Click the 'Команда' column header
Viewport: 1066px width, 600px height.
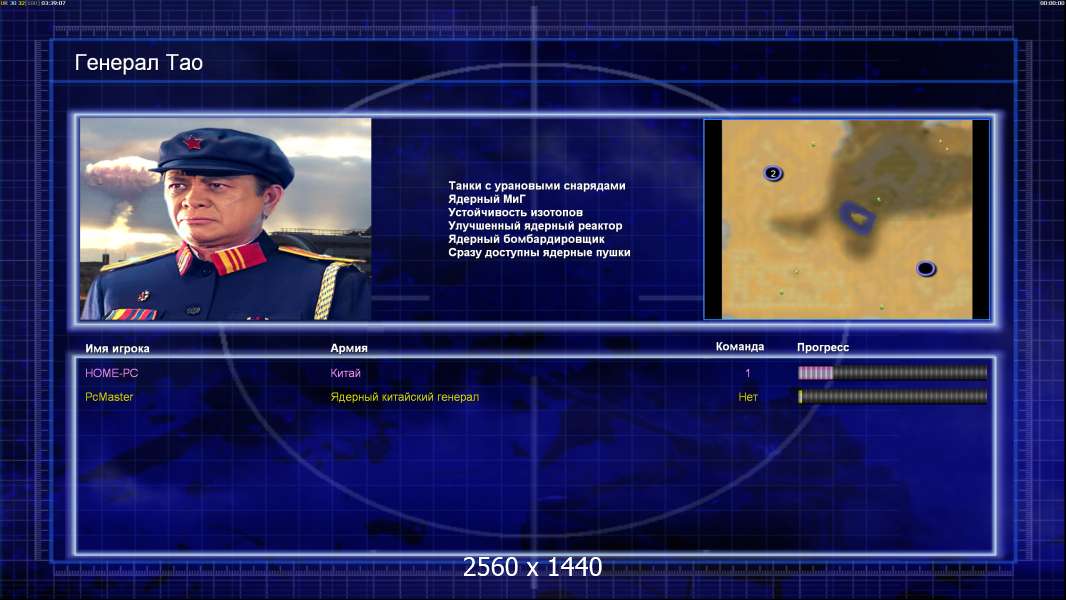[740, 347]
